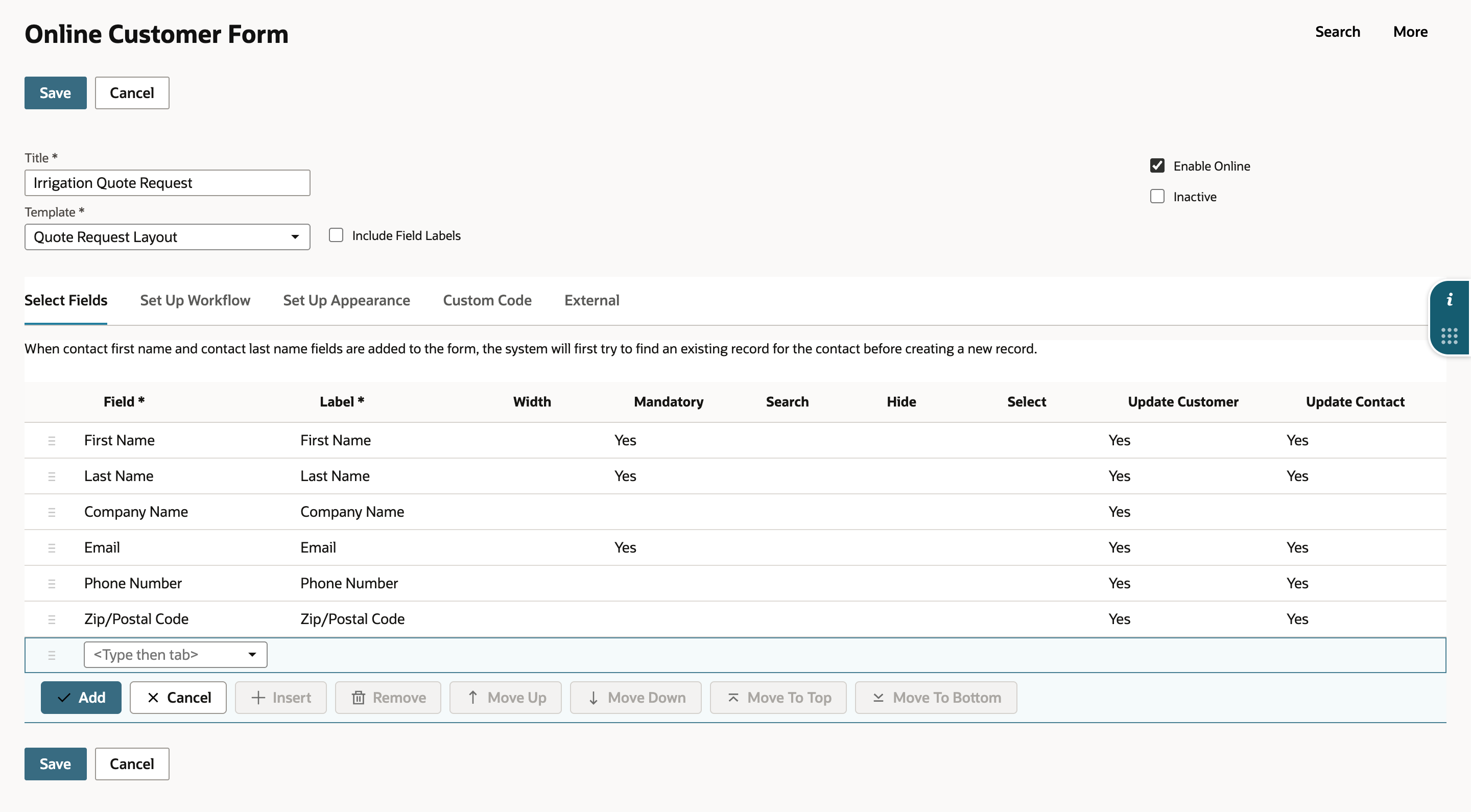Click the Remove button with trash icon
Image resolution: width=1471 pixels, height=812 pixels.
click(388, 698)
